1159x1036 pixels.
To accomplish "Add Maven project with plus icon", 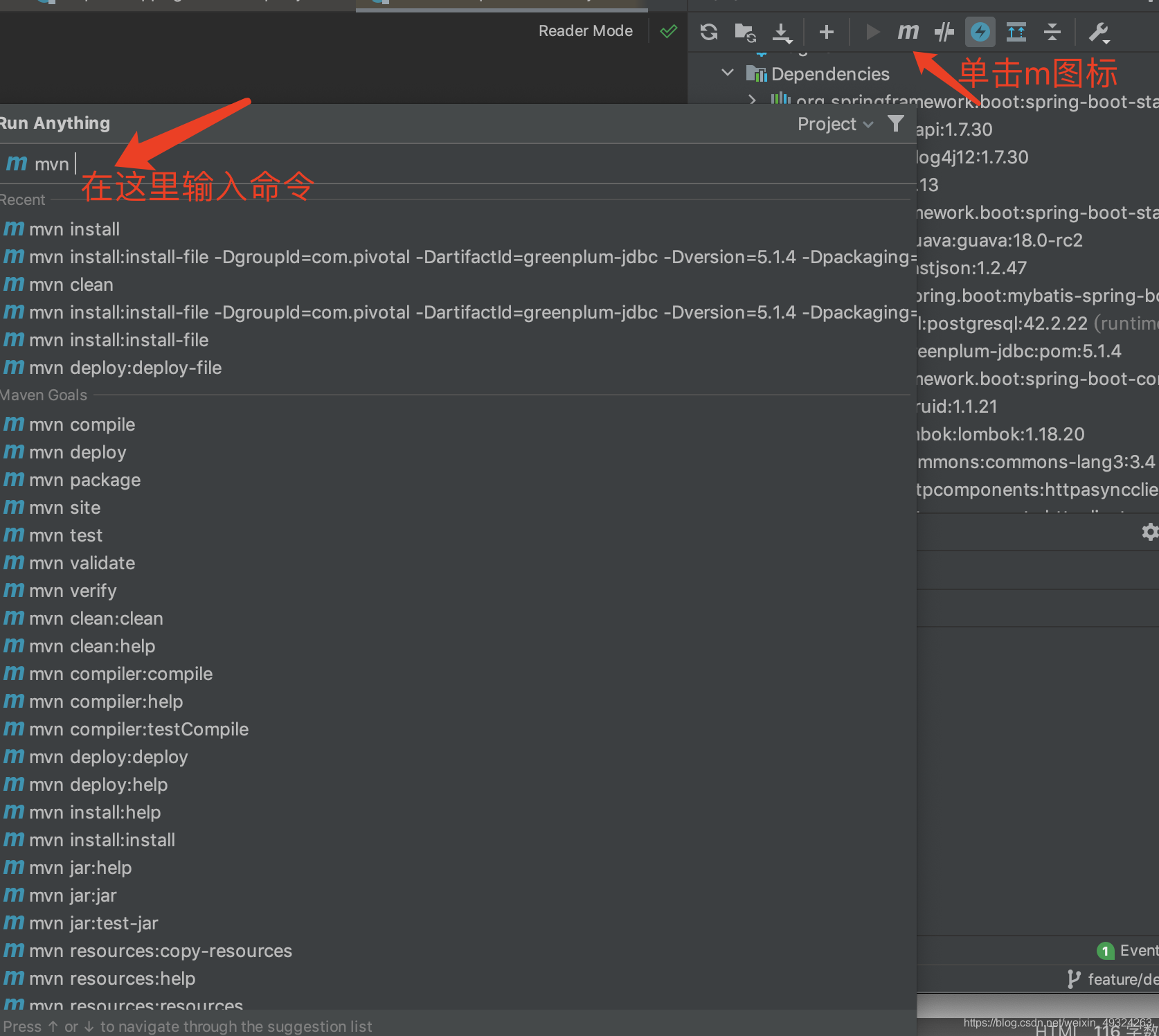I will coord(826,32).
